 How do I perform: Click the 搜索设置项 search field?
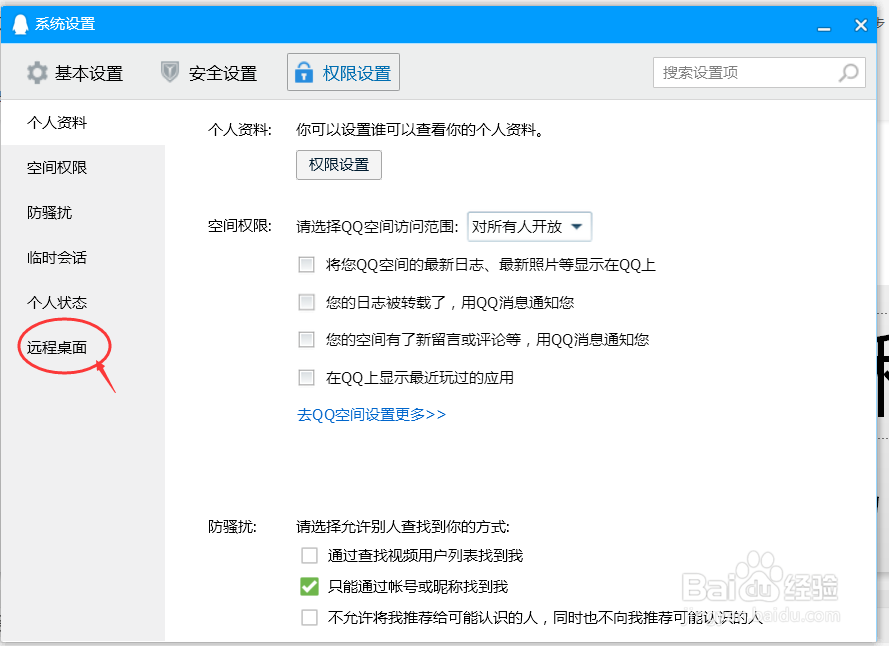point(740,72)
